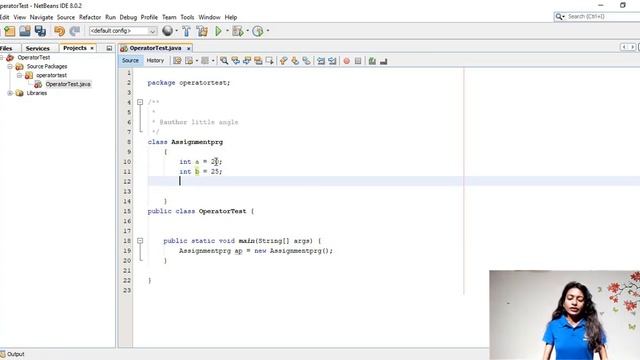Click the Last Edit icon in the editor toolbar
Screen dimensions: 640x360
pyautogui.click(x=178, y=61)
